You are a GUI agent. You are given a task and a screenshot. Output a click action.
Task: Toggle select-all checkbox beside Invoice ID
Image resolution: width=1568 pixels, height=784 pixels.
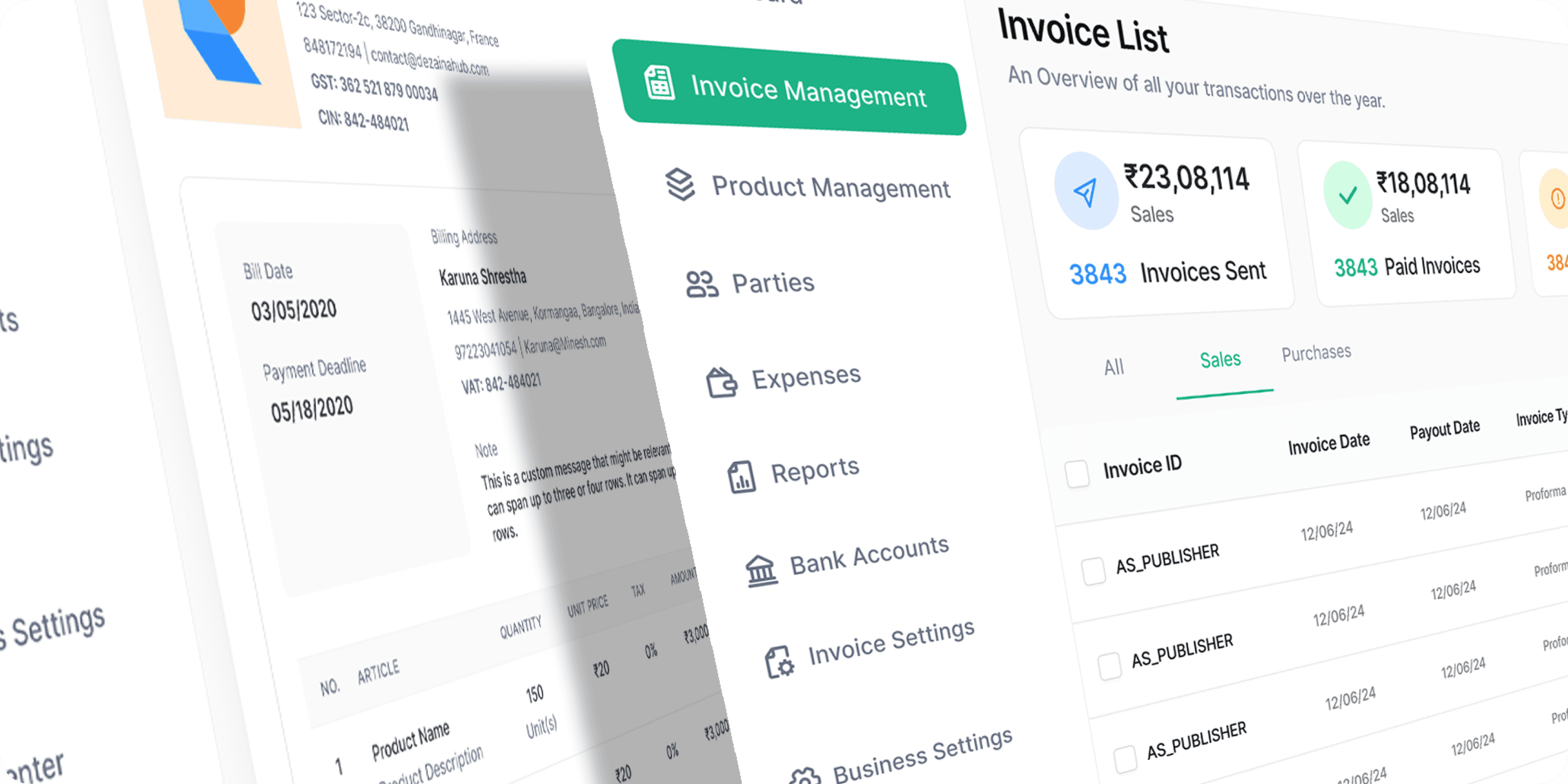click(1077, 474)
